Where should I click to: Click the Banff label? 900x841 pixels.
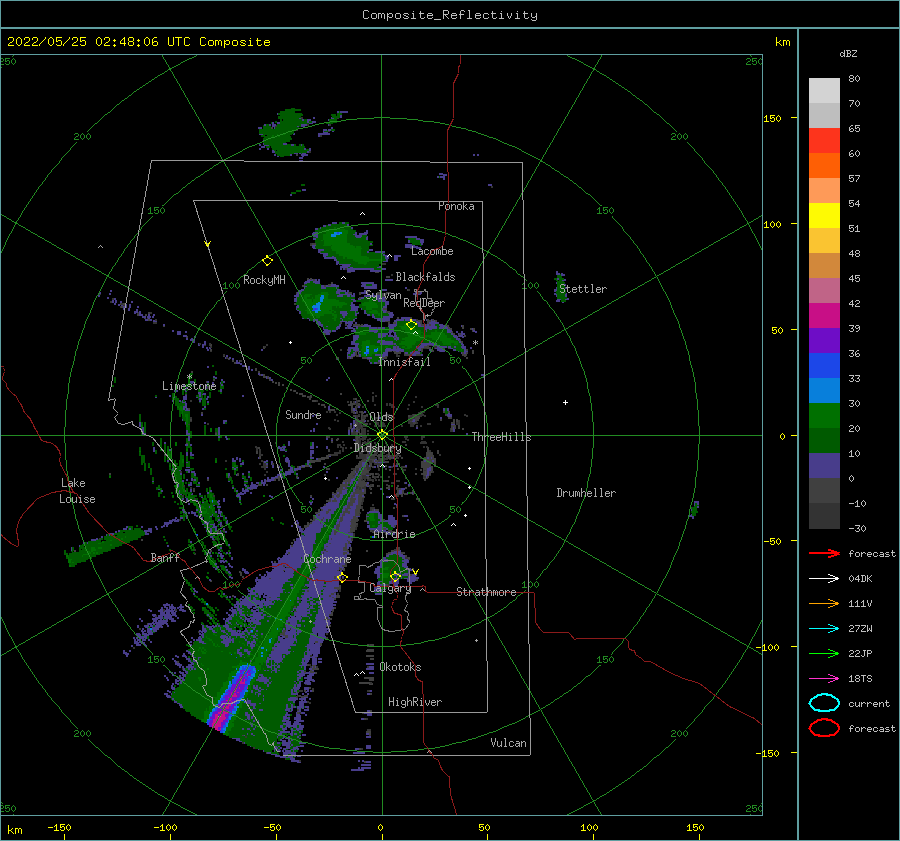click(x=165, y=558)
